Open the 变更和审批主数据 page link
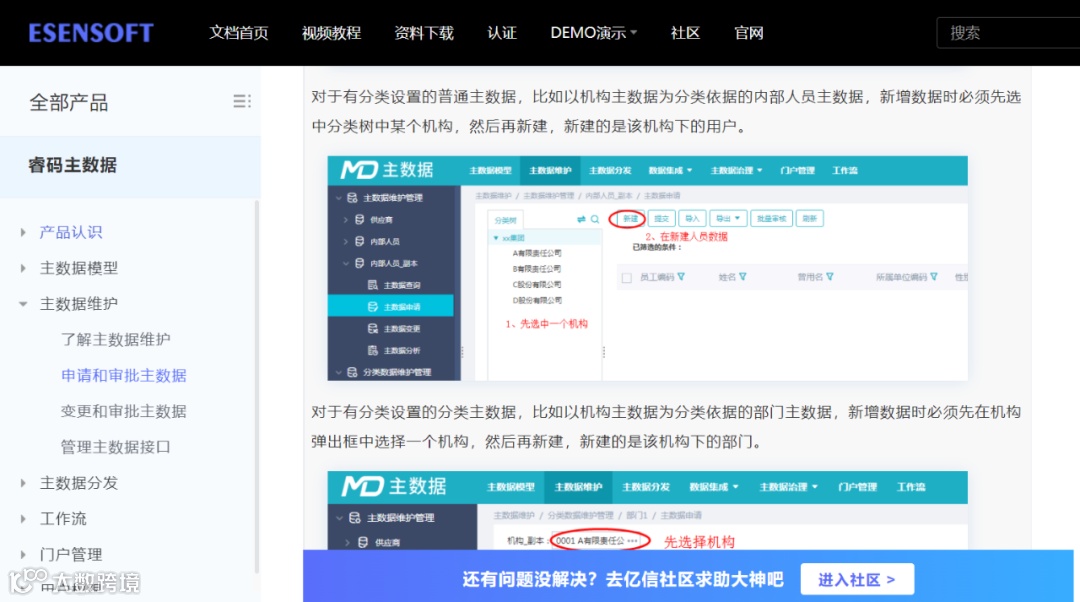 (x=124, y=411)
